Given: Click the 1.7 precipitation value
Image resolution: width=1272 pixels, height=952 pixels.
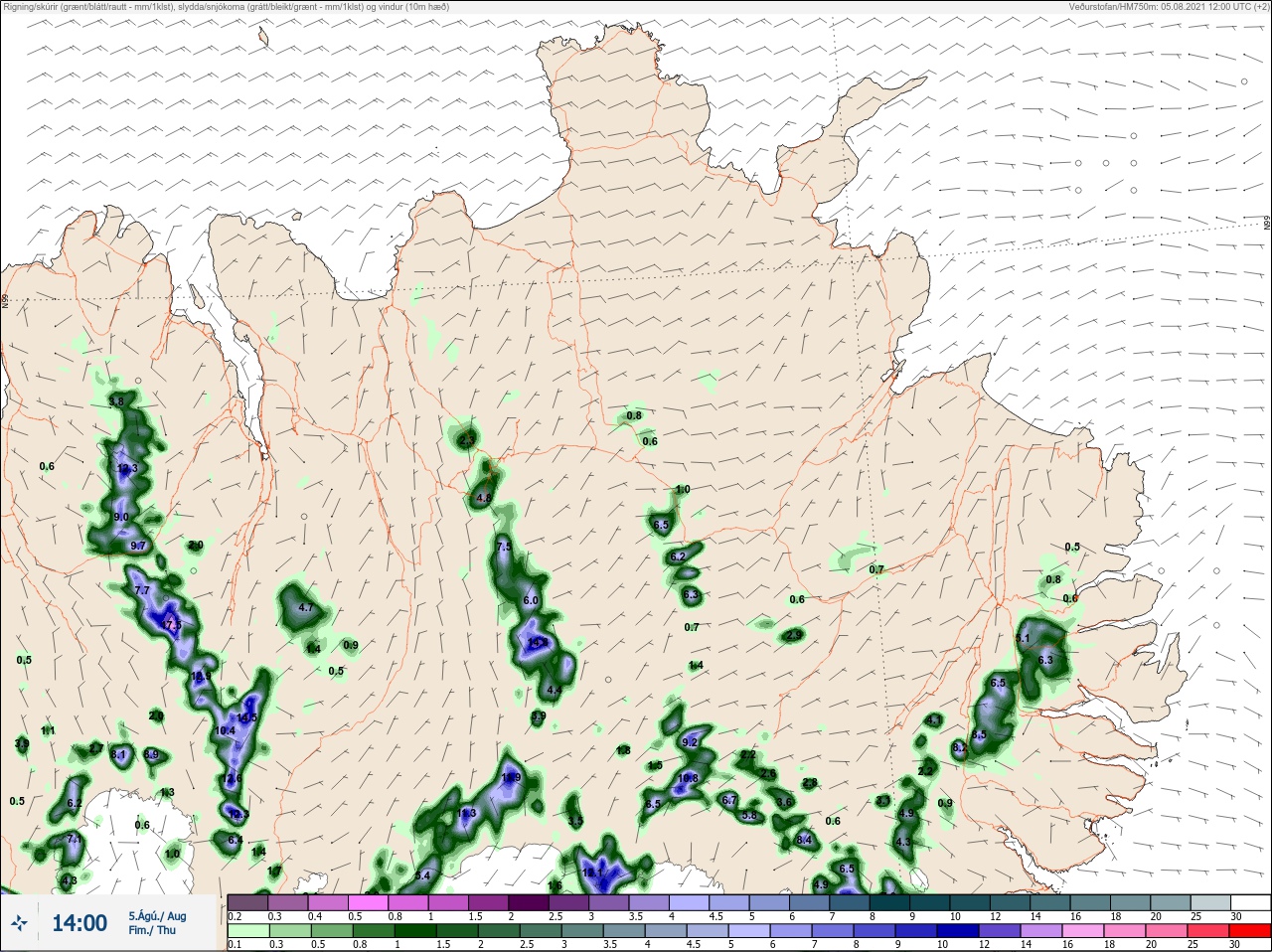Looking at the screenshot, I should tap(275, 871).
